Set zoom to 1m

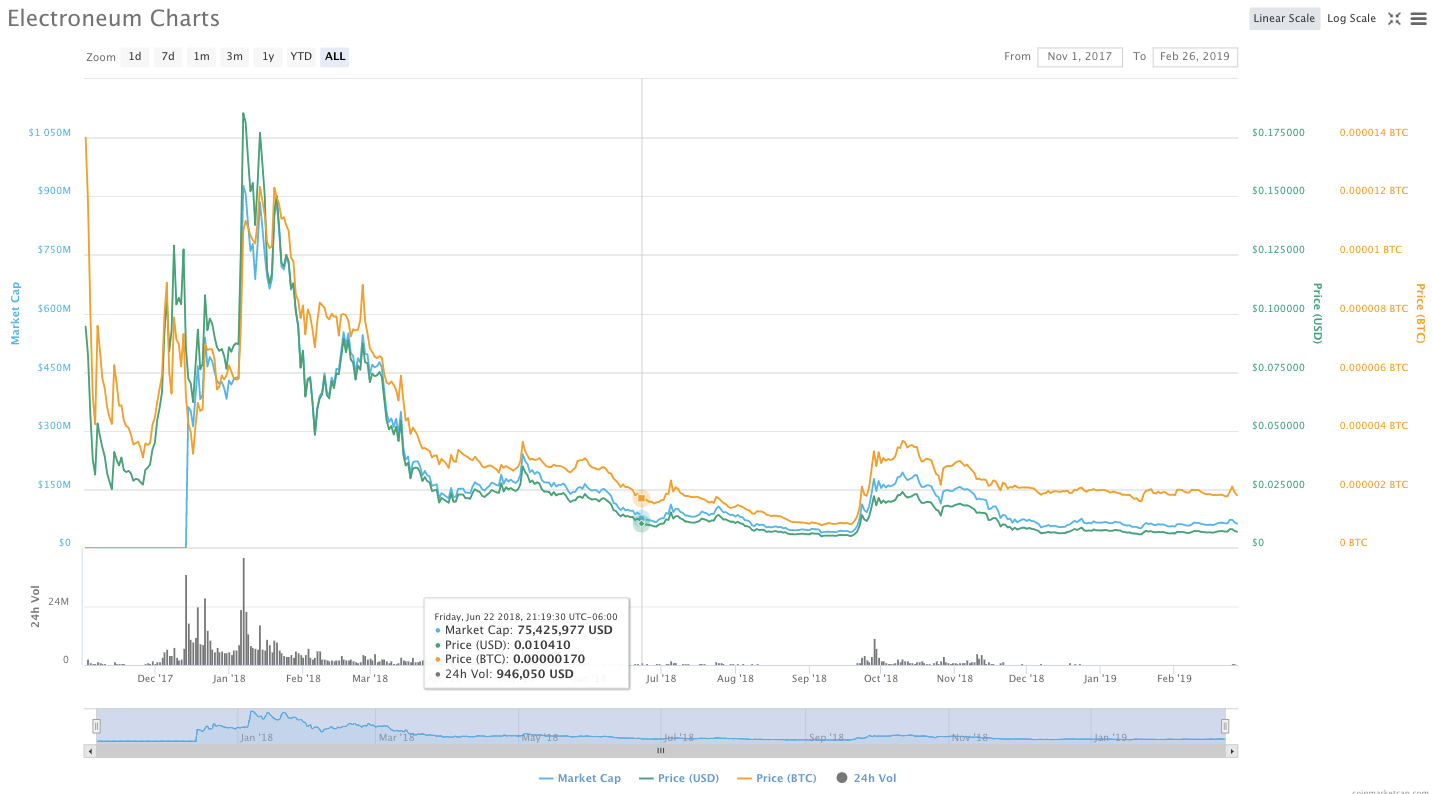(201, 57)
